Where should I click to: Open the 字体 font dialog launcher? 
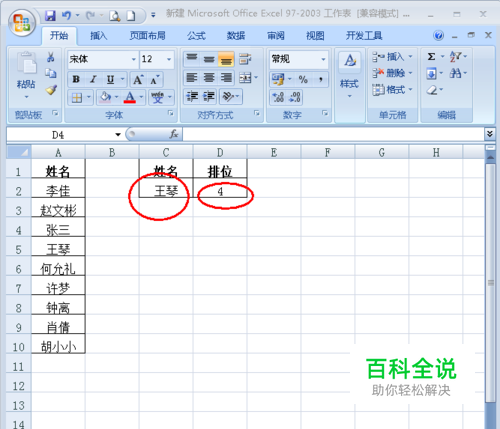[x=171, y=114]
